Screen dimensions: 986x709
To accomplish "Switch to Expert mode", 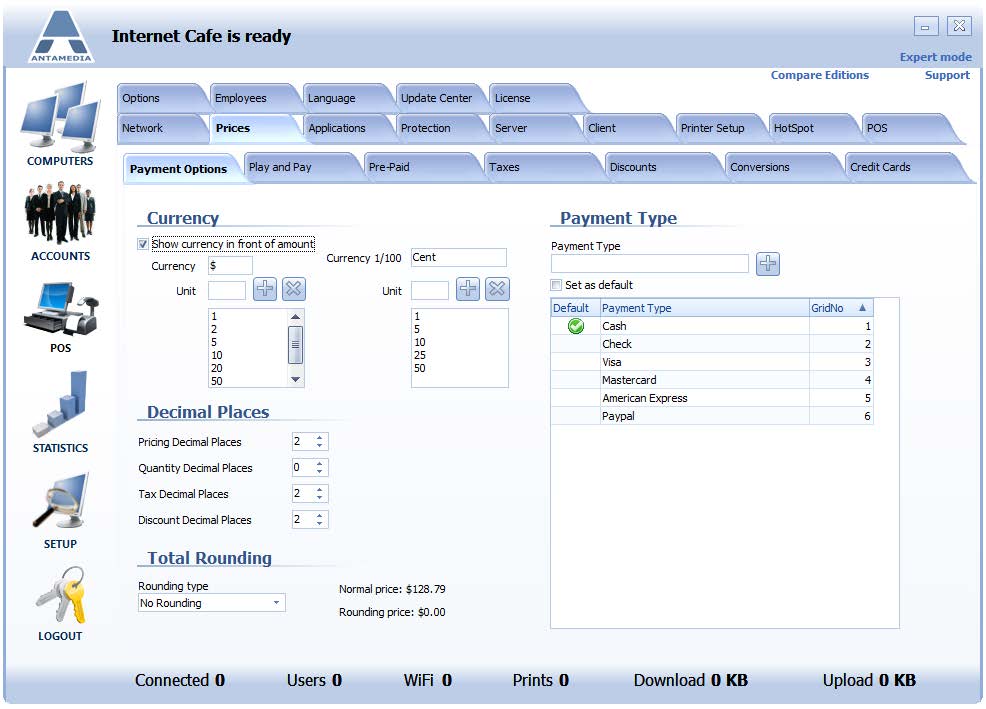I will (x=935, y=57).
